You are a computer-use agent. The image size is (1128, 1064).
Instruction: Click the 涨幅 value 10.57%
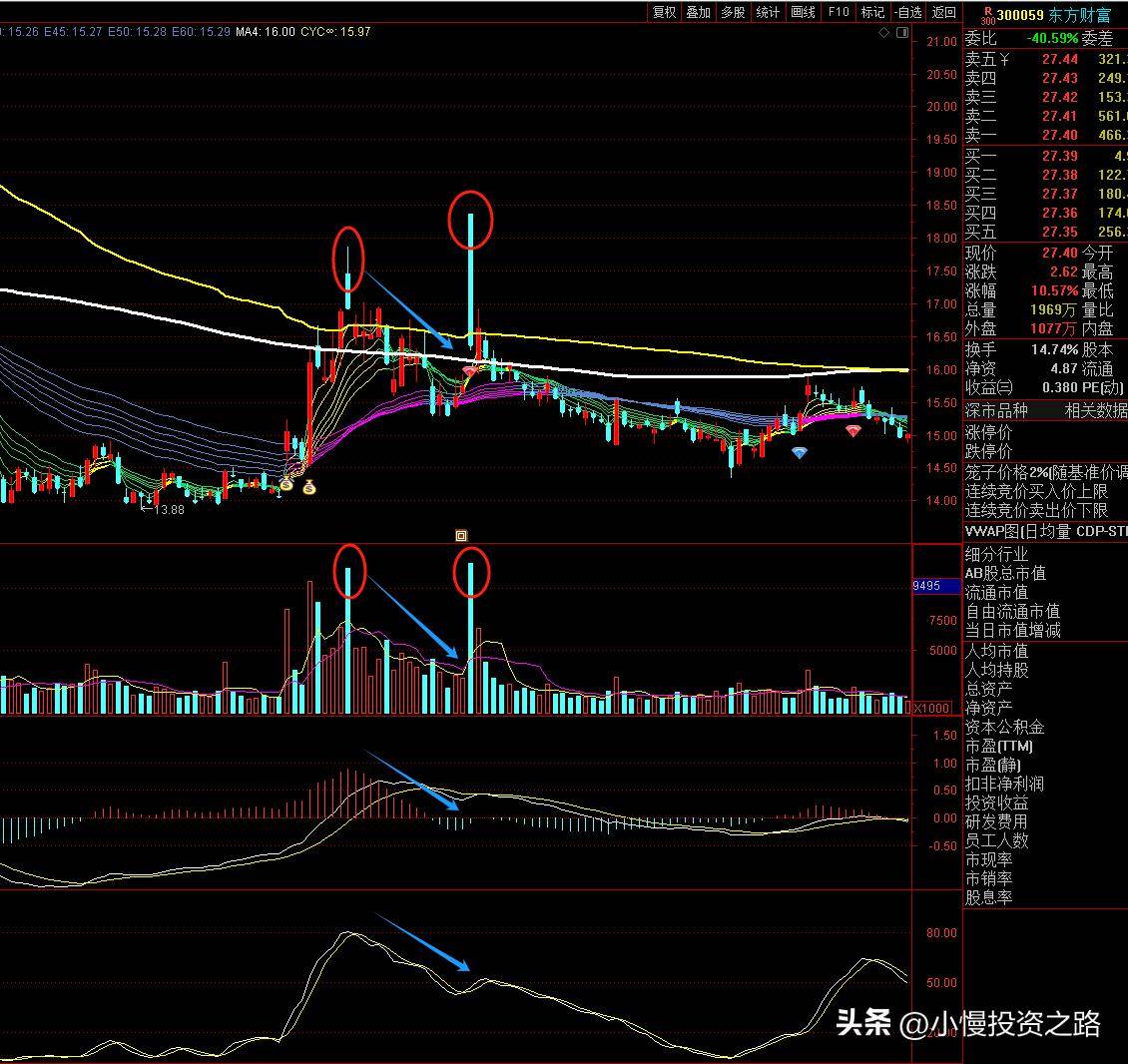pos(1054,290)
